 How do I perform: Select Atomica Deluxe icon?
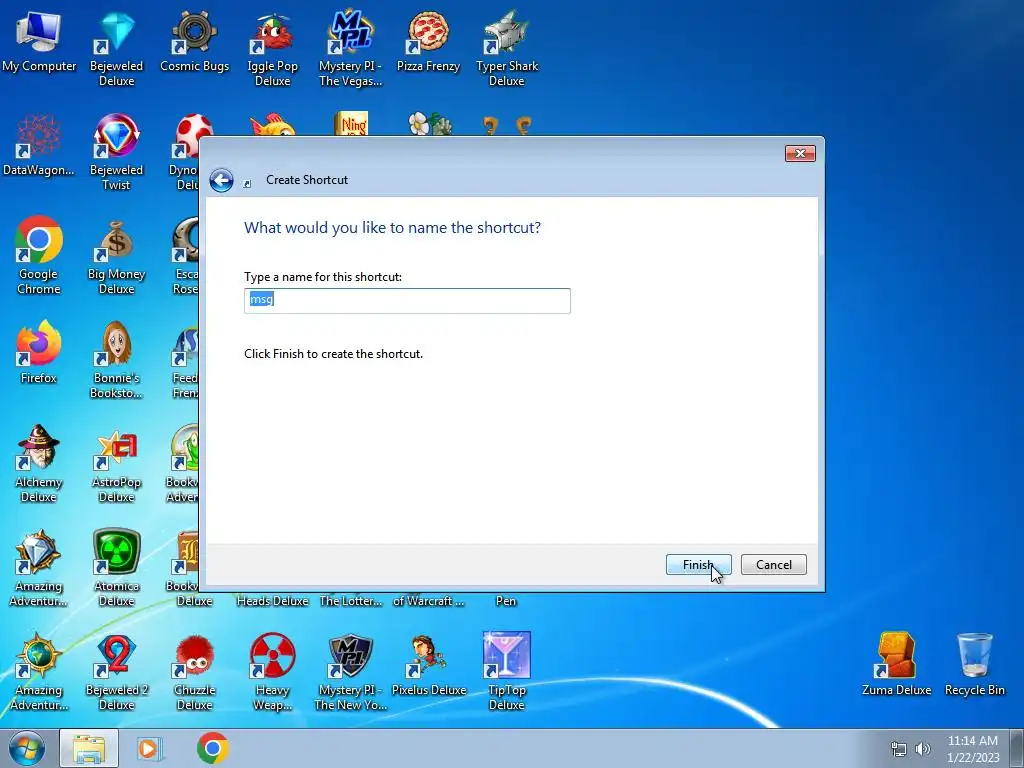(x=116, y=568)
